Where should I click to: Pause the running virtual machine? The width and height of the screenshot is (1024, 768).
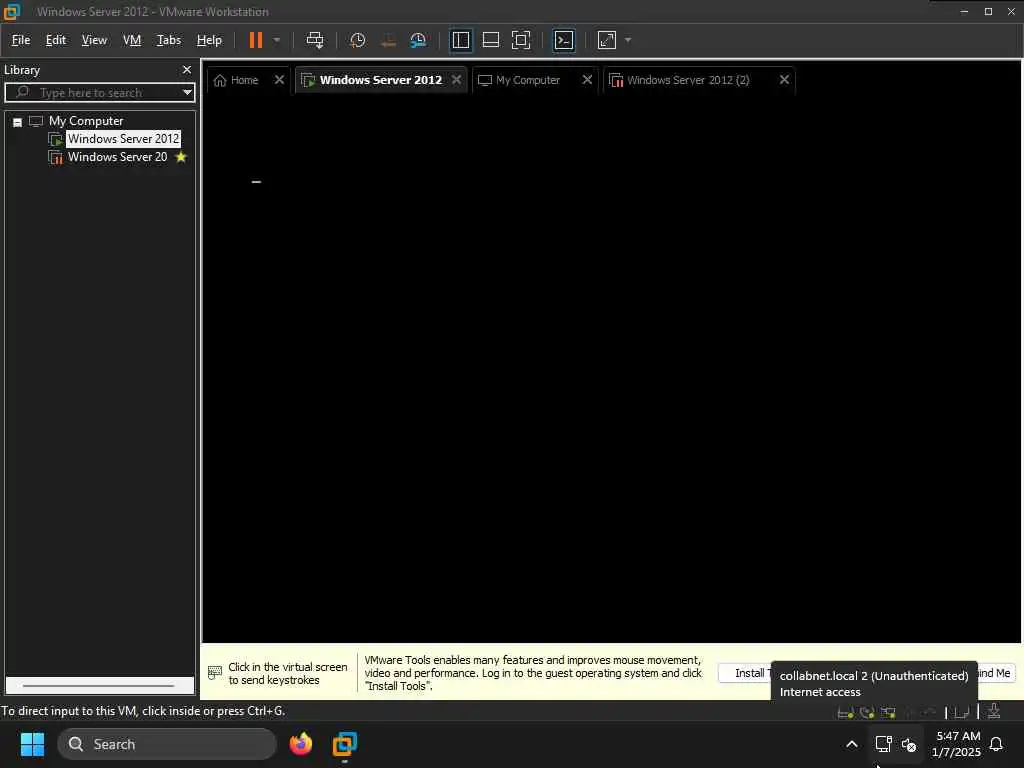(255, 40)
